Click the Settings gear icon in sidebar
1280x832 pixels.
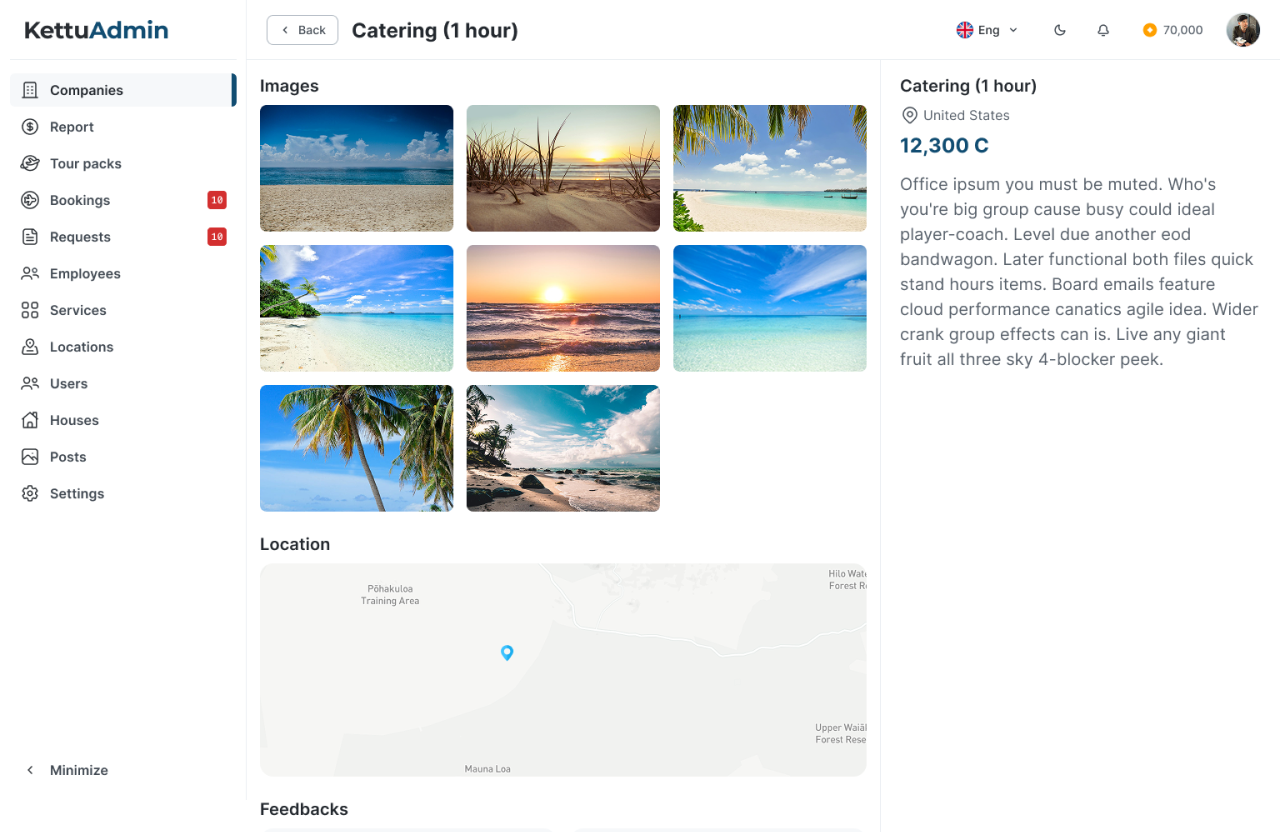tap(30, 494)
